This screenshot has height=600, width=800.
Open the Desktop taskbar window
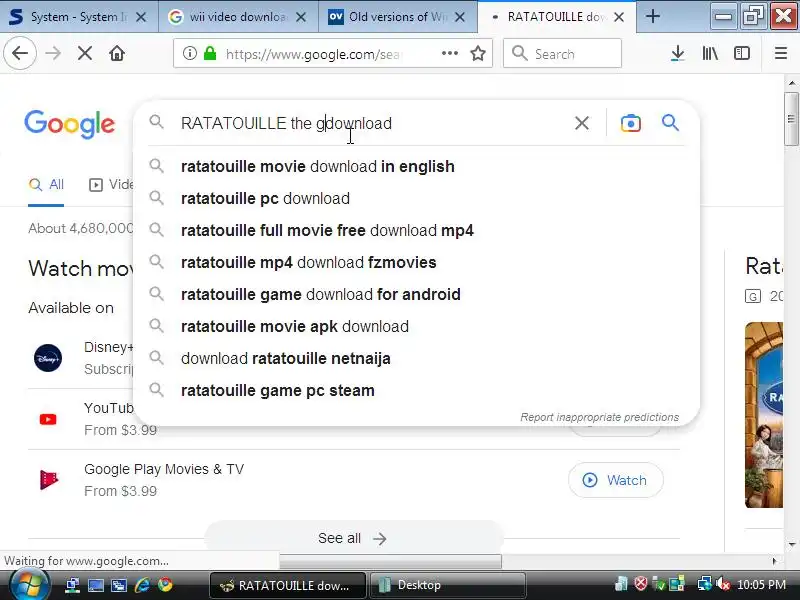point(448,585)
